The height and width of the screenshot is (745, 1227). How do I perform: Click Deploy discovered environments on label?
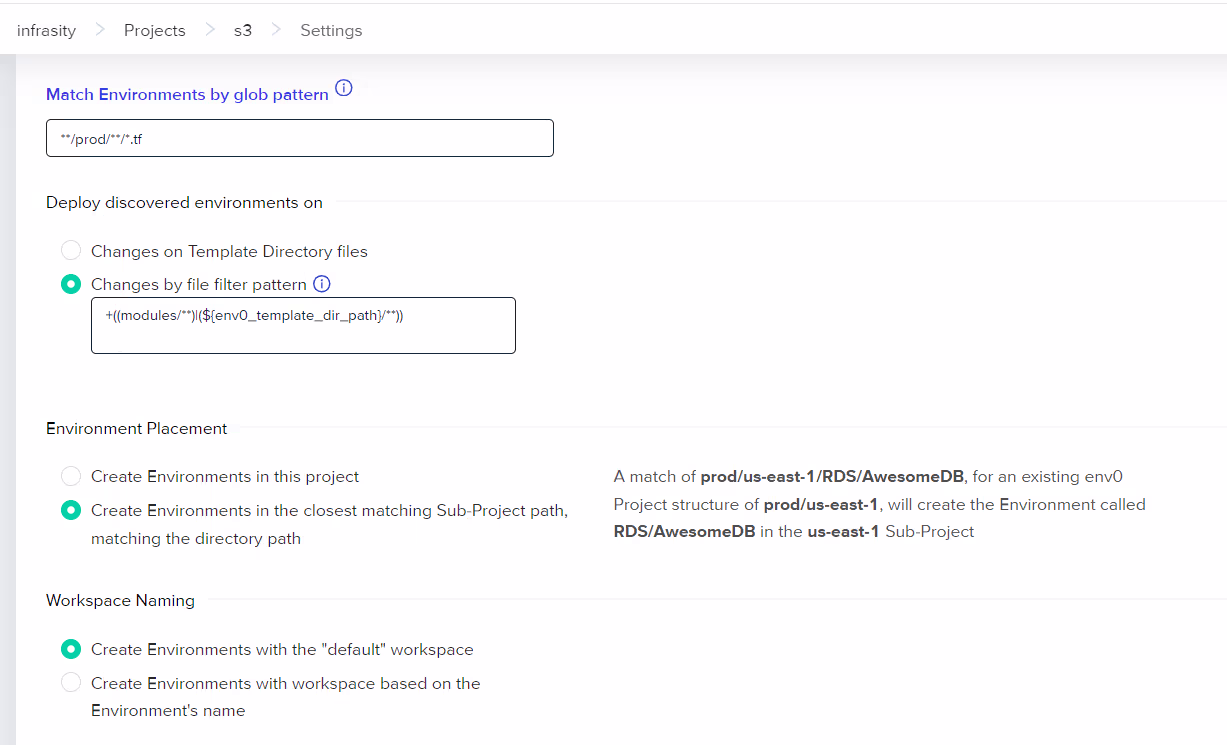click(x=184, y=202)
